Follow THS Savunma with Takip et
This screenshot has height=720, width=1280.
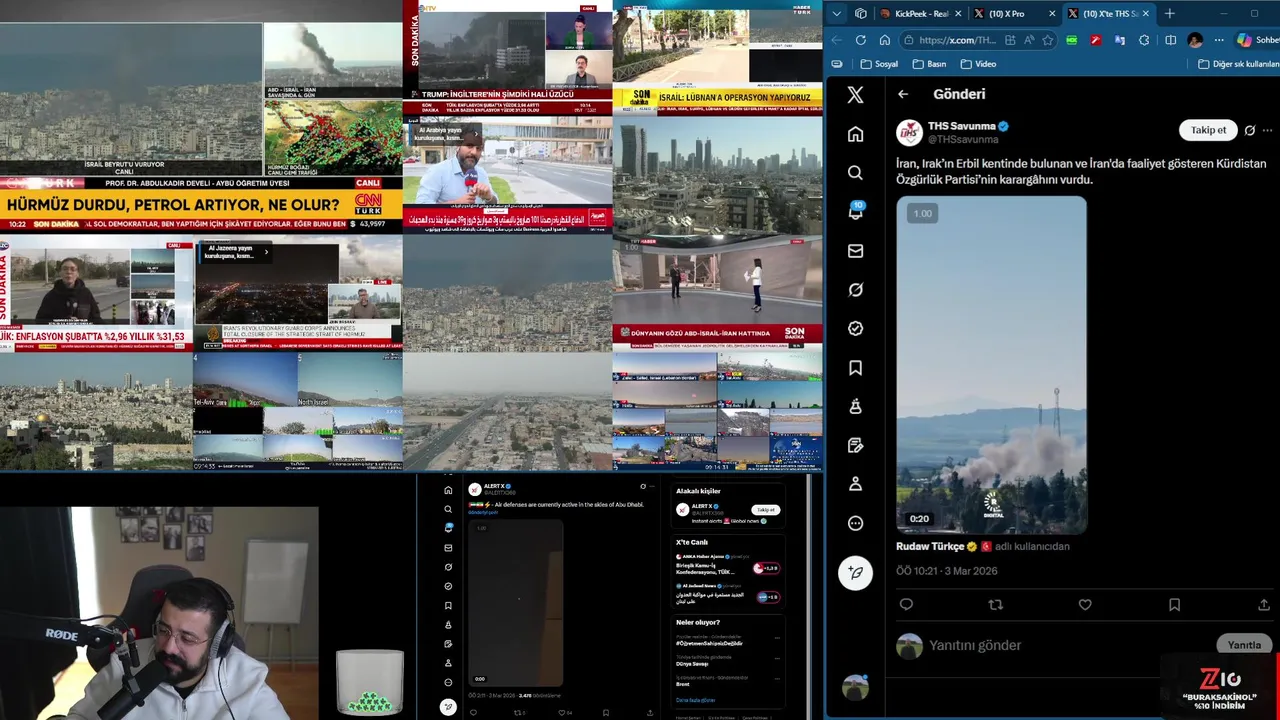pos(1208,130)
